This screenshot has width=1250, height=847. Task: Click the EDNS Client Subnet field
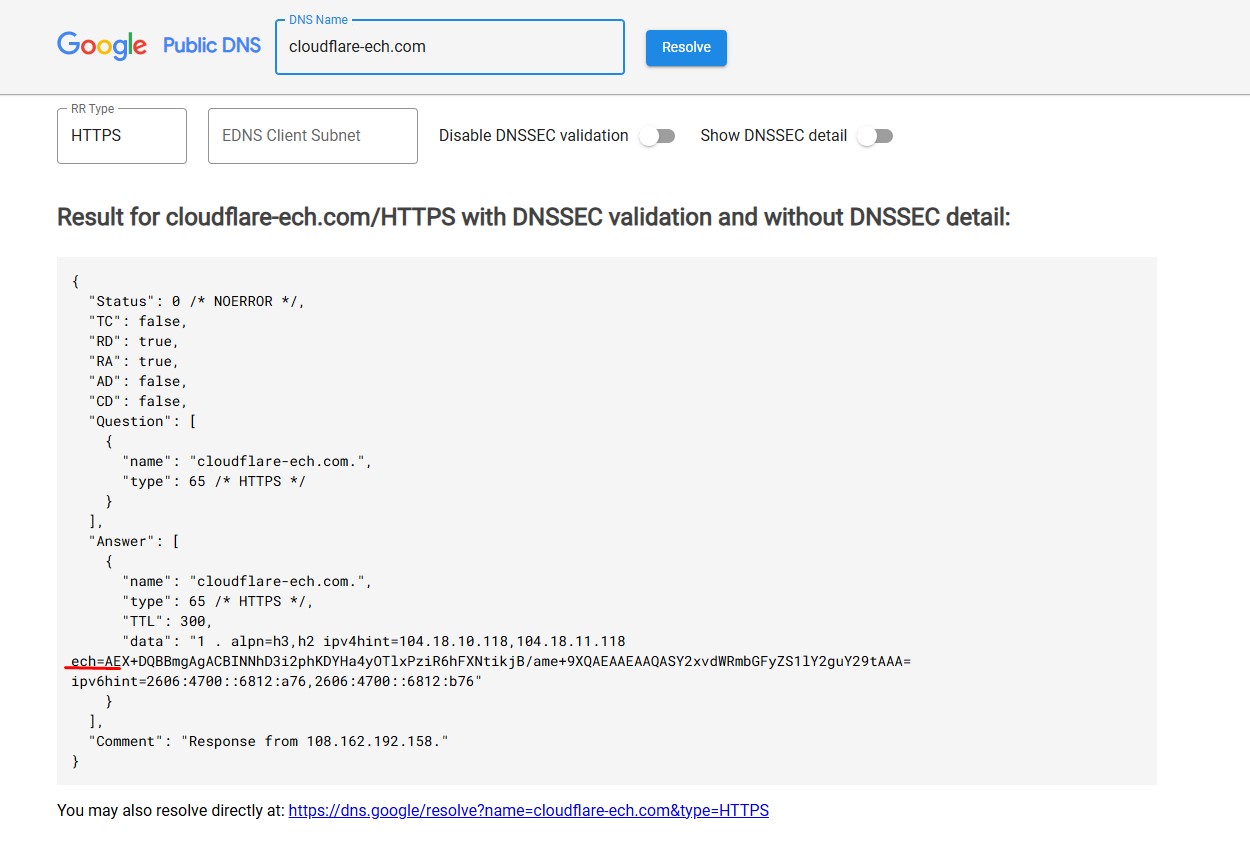pyautogui.click(x=312, y=136)
